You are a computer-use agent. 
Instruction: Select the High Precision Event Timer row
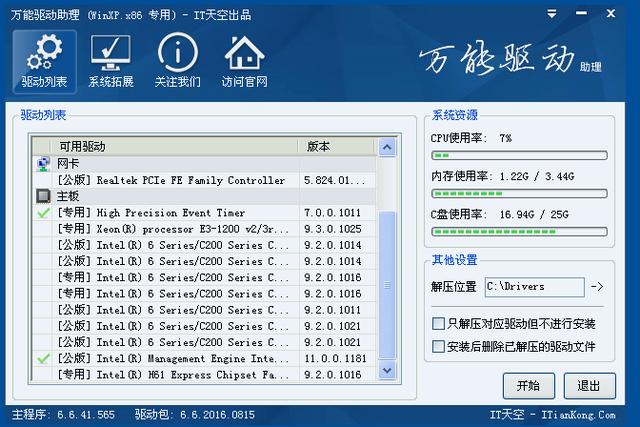[204, 213]
